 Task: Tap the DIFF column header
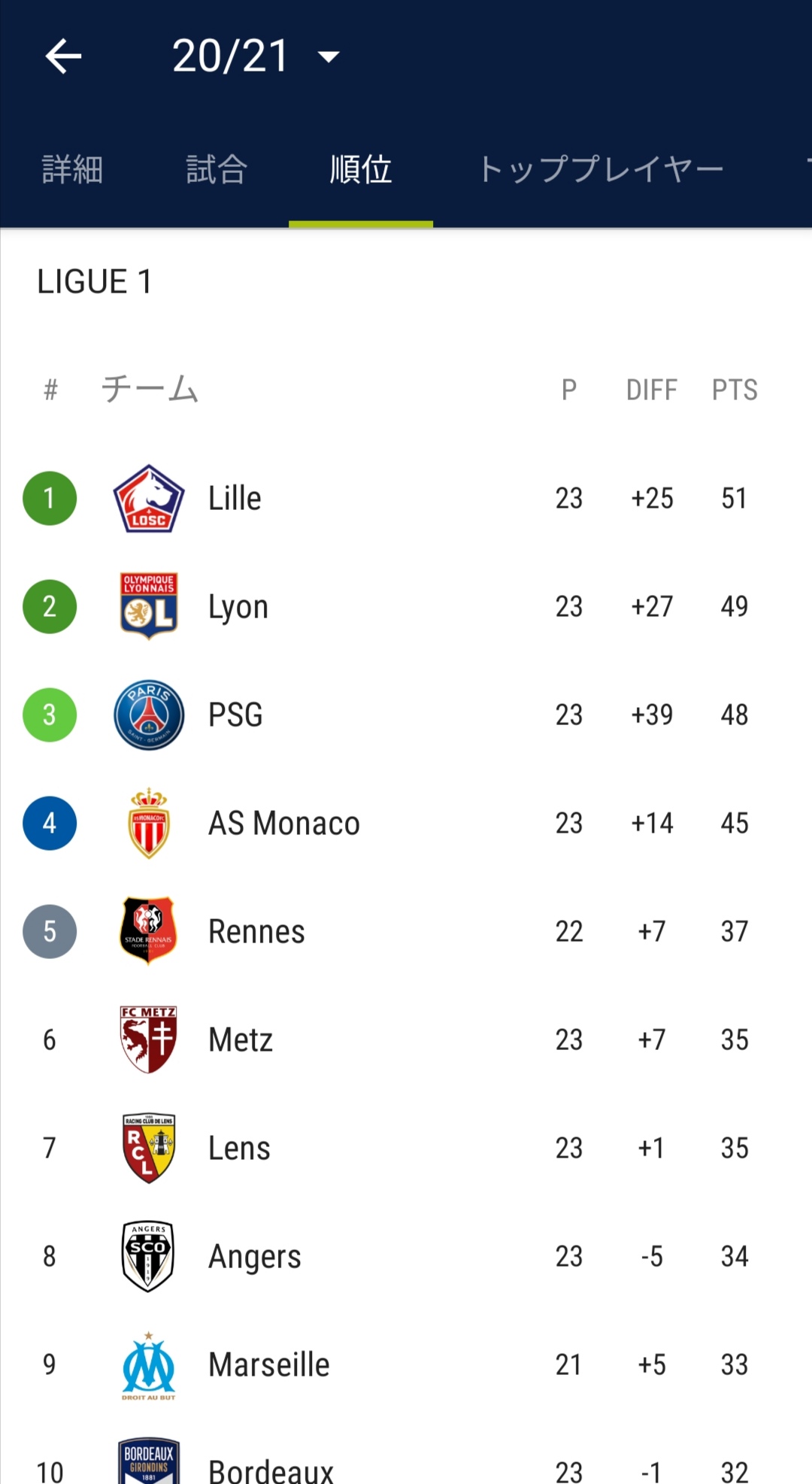click(x=651, y=390)
